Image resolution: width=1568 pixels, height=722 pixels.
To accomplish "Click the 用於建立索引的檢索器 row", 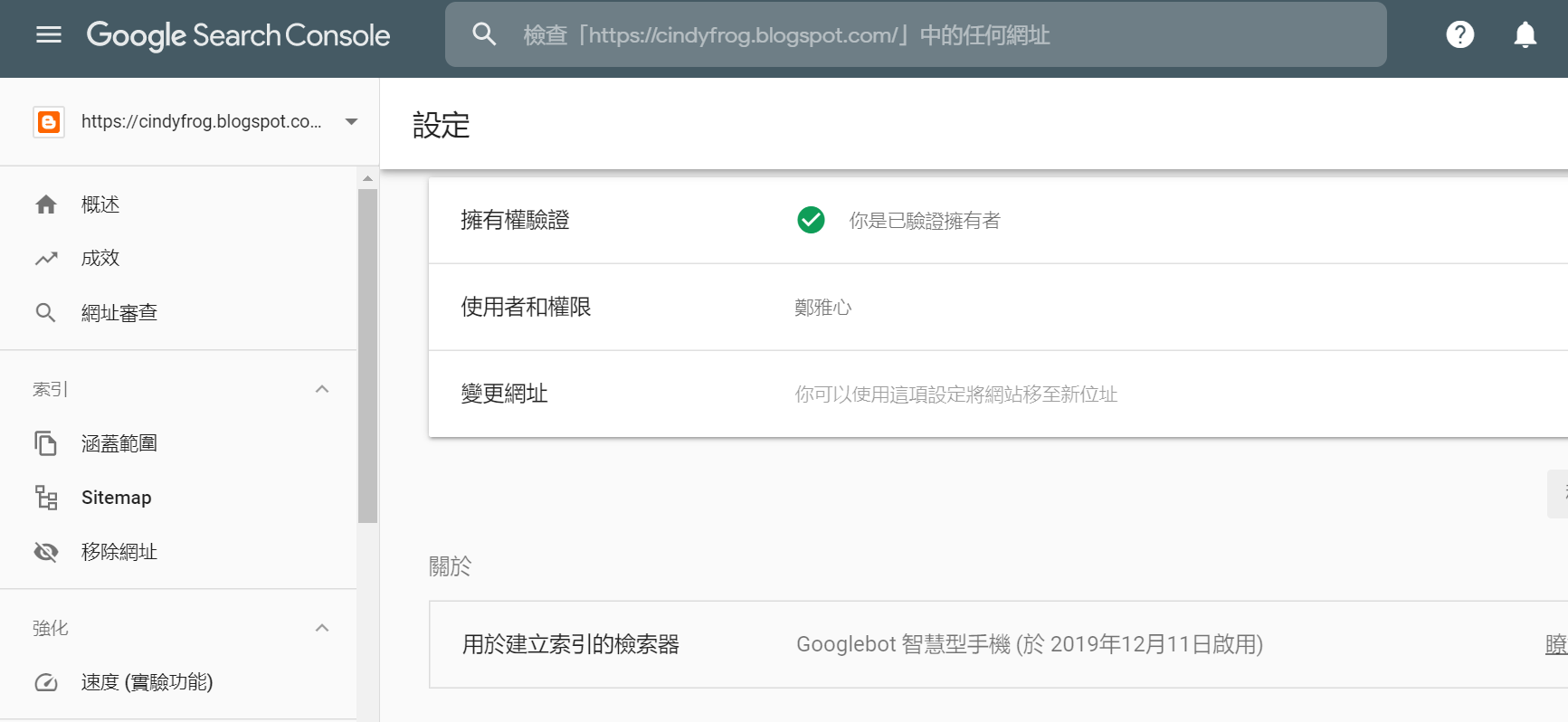I will (x=998, y=644).
